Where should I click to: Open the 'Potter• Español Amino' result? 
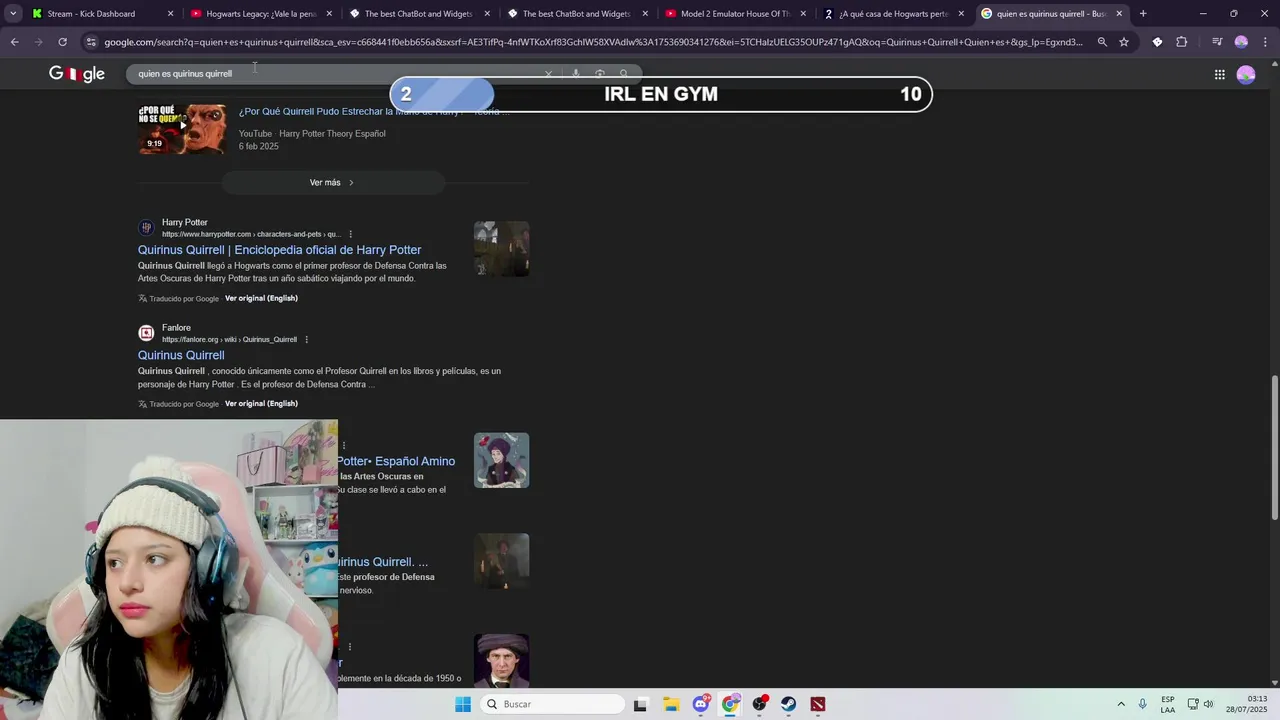396,461
